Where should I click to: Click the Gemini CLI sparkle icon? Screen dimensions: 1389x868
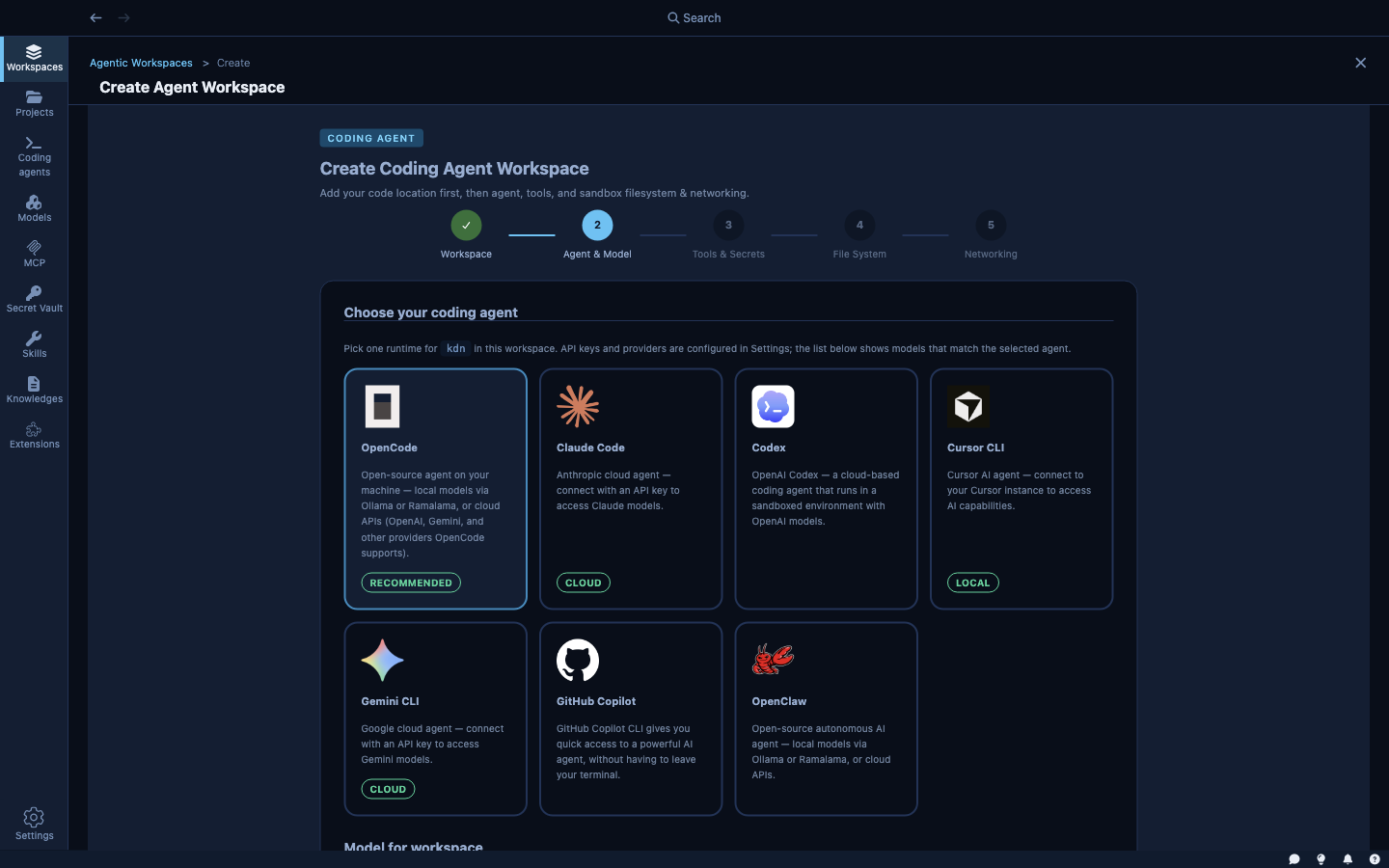click(382, 661)
